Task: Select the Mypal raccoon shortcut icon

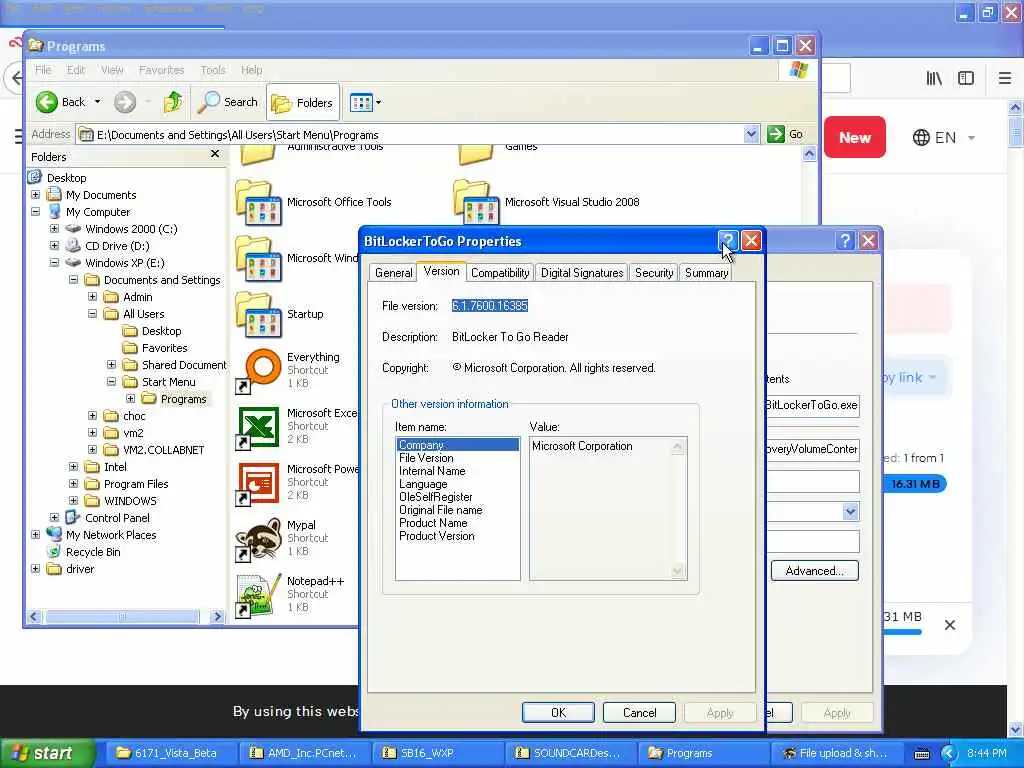Action: coord(259,539)
